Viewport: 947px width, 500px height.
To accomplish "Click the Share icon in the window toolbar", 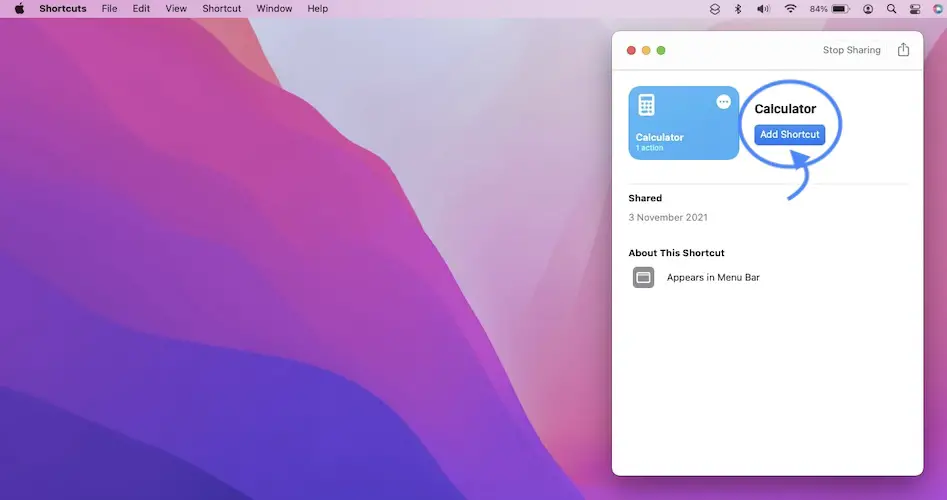I will pos(903,50).
